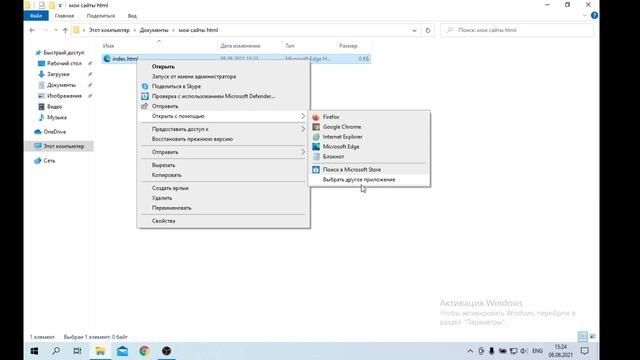Click Документы in breadcrumb path

(x=154, y=30)
